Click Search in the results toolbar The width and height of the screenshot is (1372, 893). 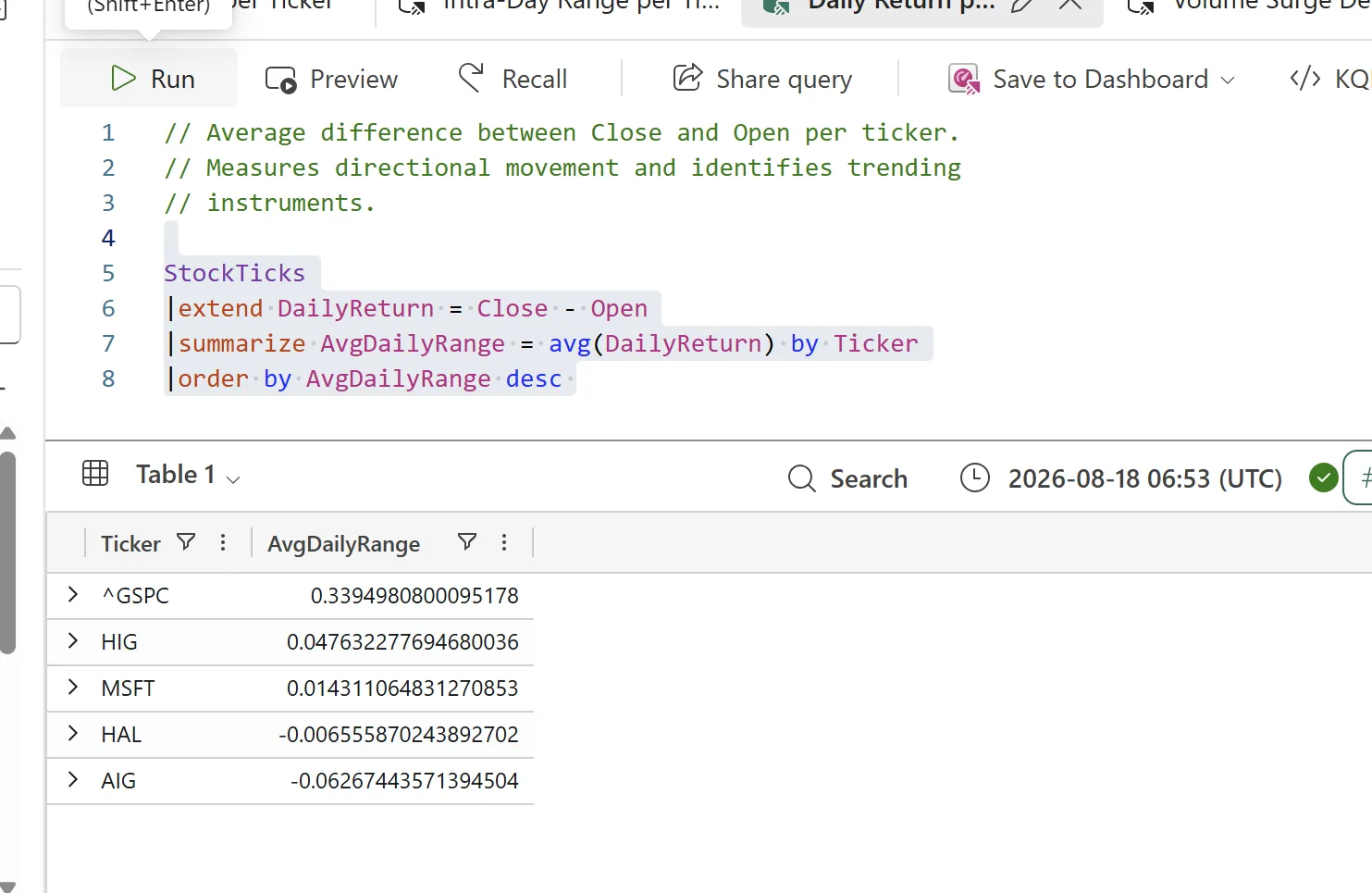click(847, 478)
